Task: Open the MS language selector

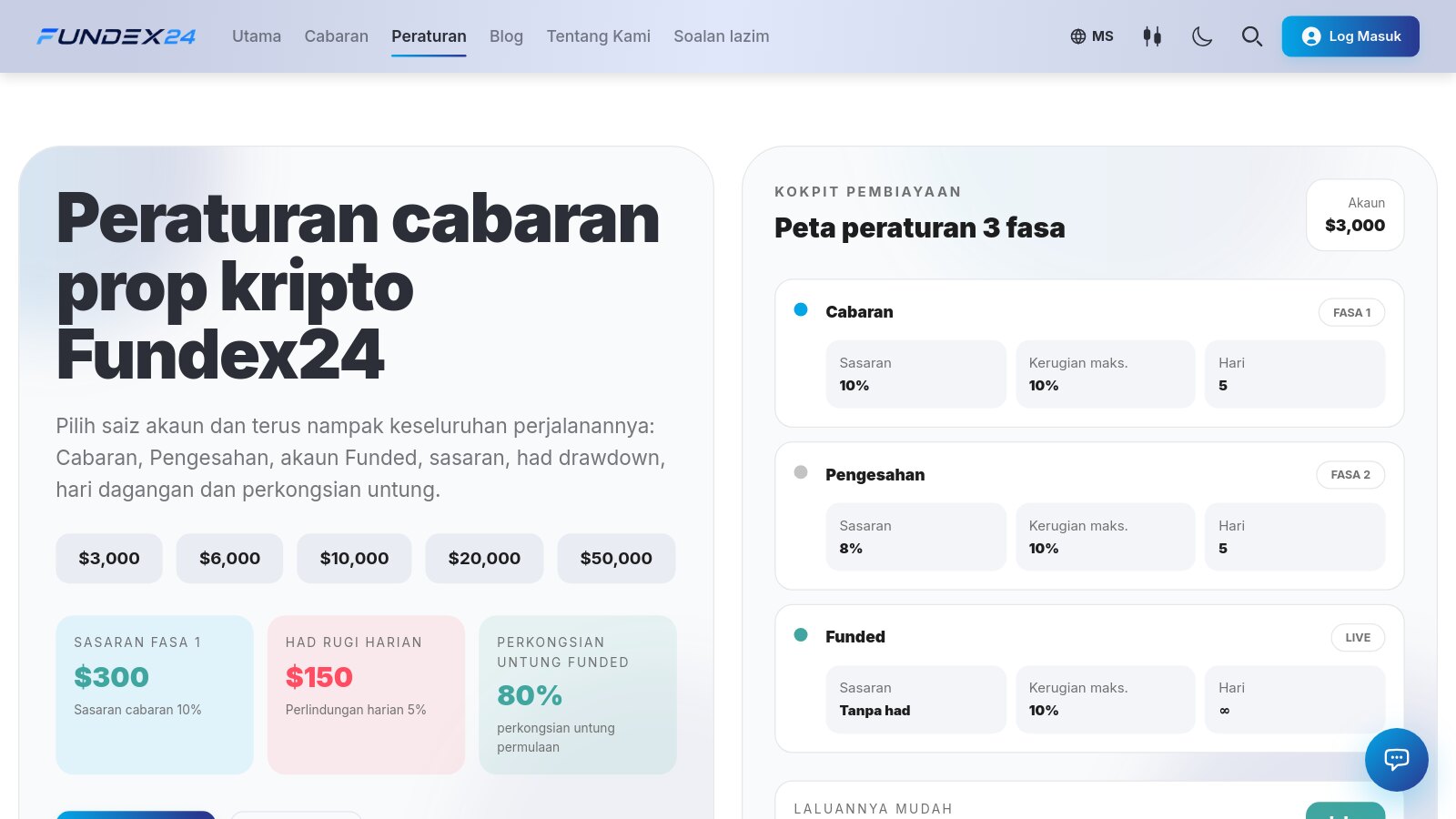Action: (x=1092, y=36)
